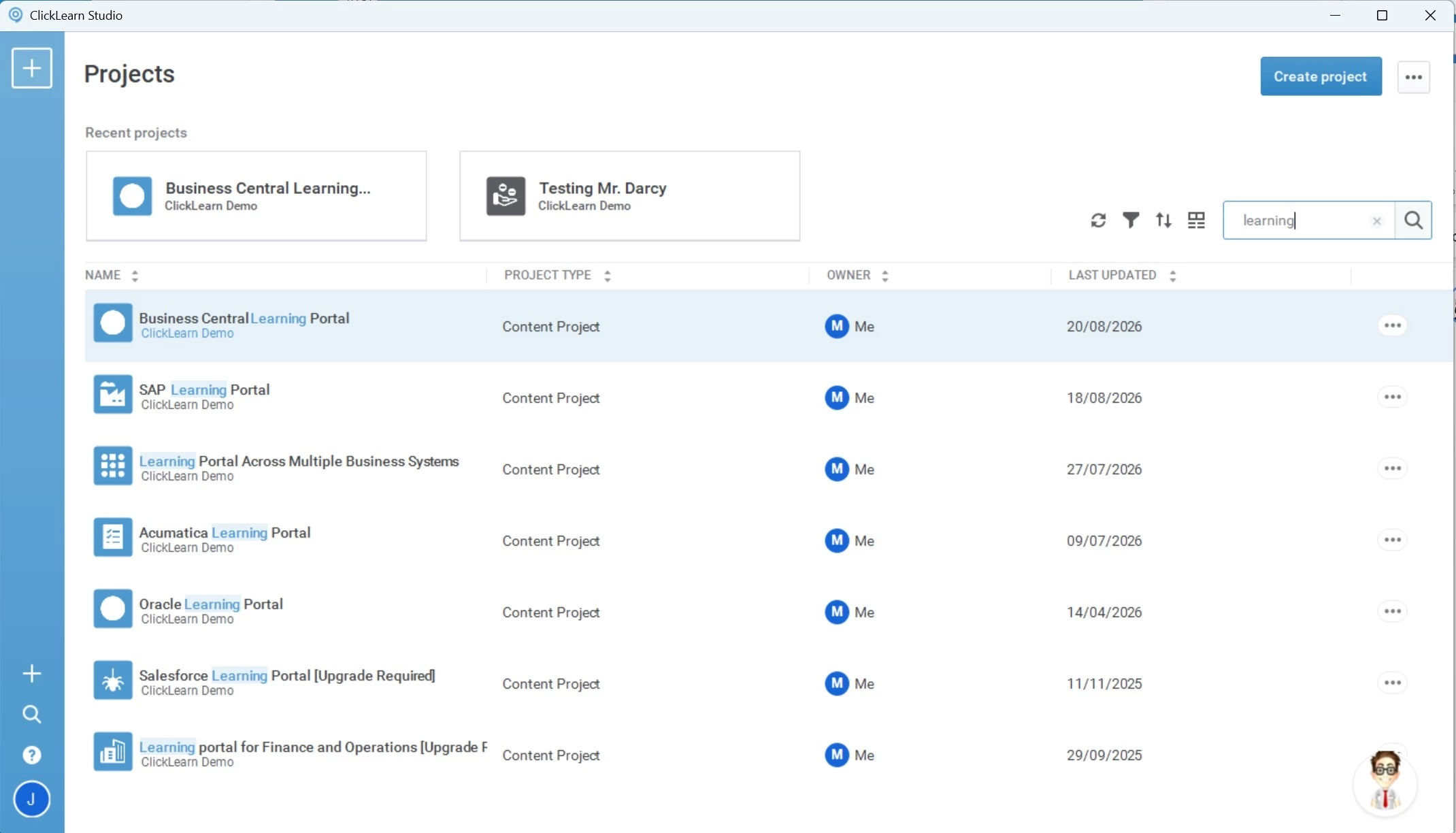Clear the search text with X
This screenshot has height=833, width=1456.
point(1376,221)
